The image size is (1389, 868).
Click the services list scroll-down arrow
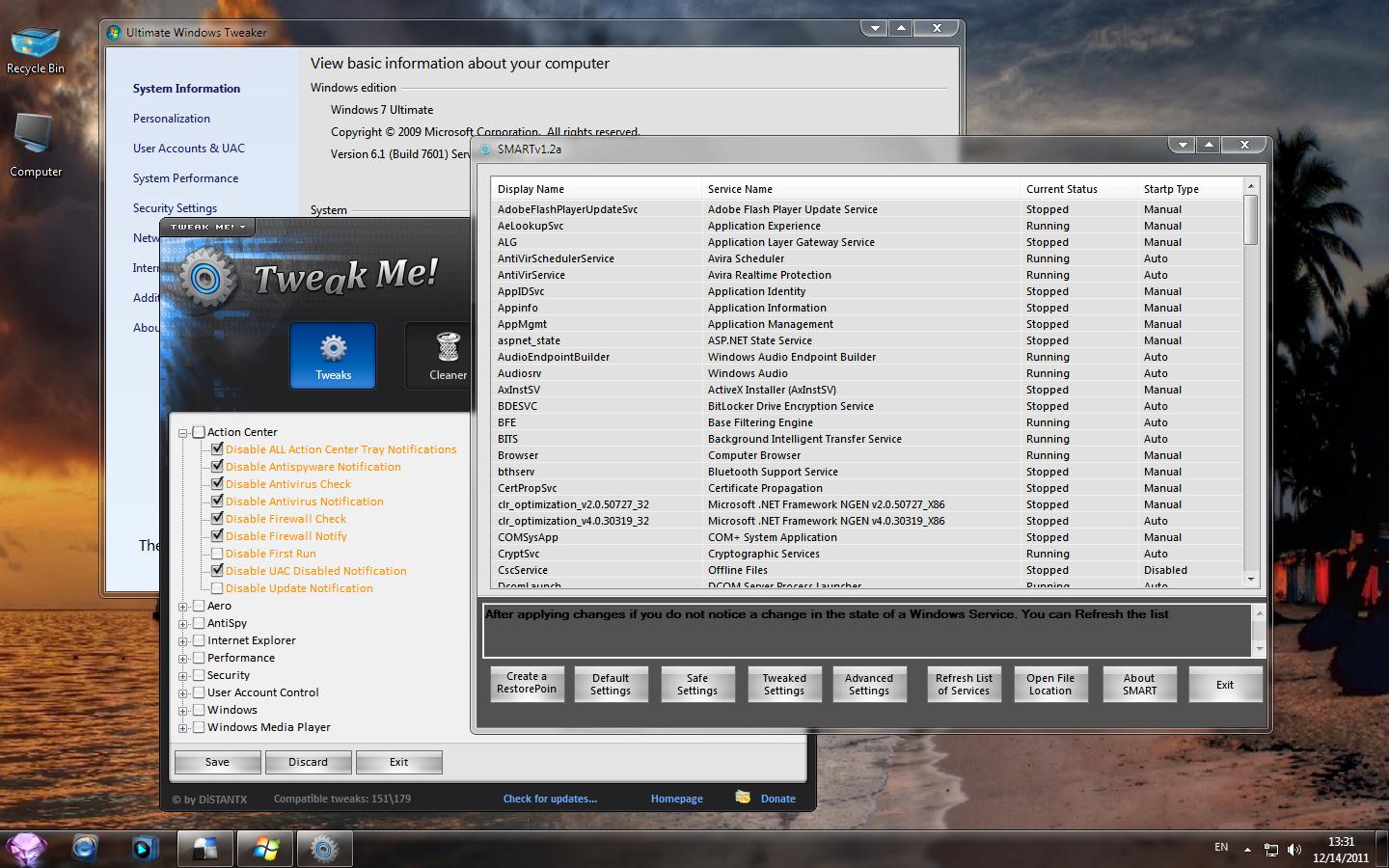1251,580
